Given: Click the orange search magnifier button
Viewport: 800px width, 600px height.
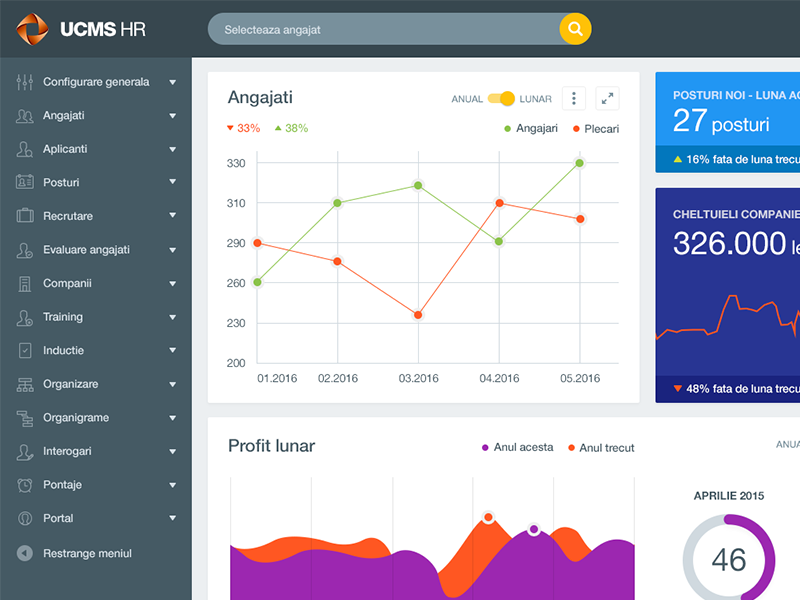Looking at the screenshot, I should click(575, 29).
